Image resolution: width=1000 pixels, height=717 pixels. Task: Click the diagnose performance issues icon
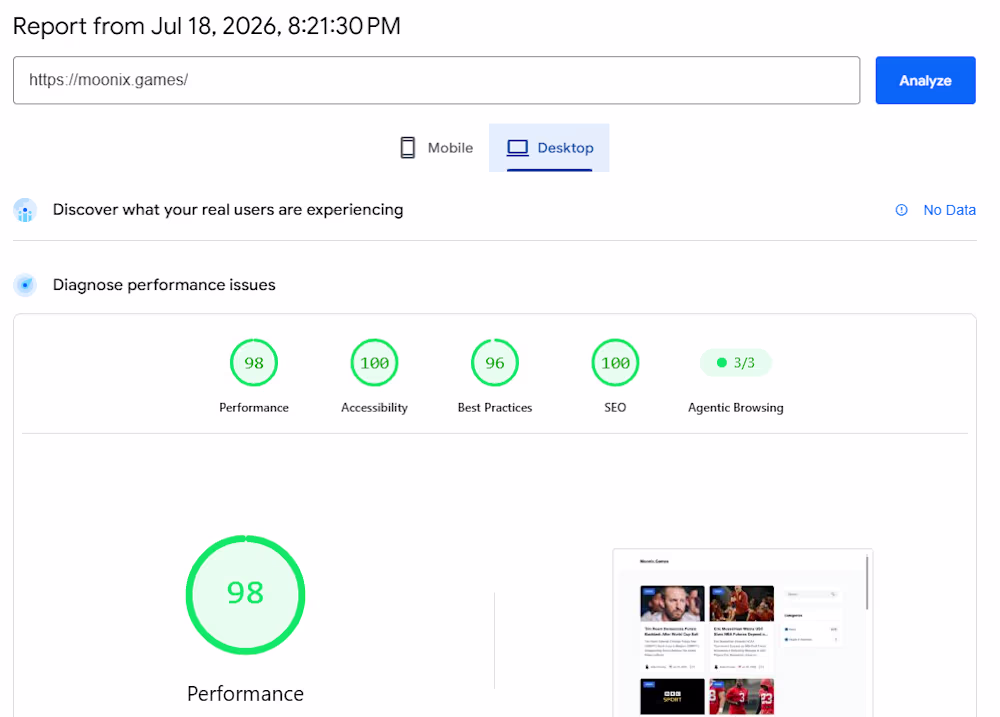pos(26,285)
